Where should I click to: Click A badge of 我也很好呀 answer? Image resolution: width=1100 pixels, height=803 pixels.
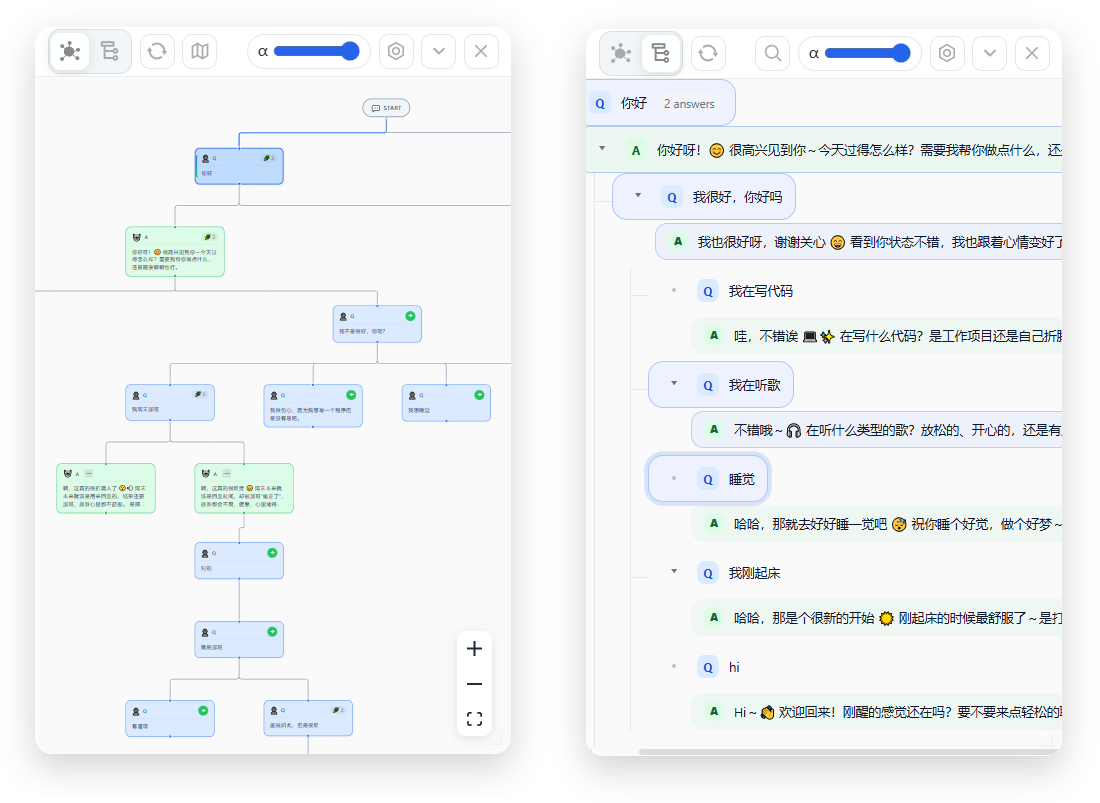point(678,242)
